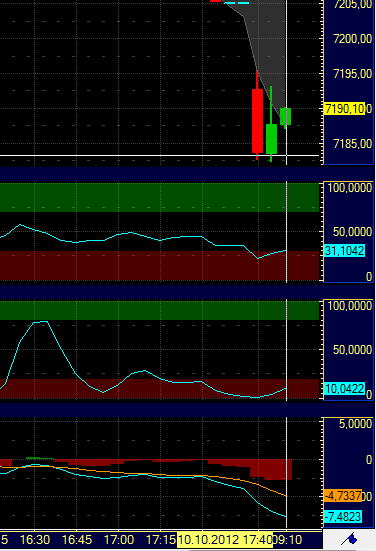Viewport: 376px width, 551px height.
Task: Click the 16:30 label on the time axis
Action: 35,539
